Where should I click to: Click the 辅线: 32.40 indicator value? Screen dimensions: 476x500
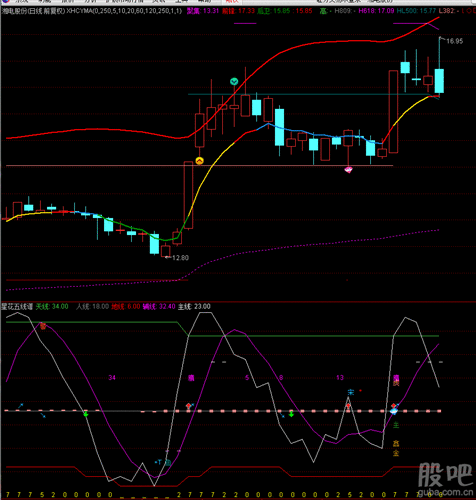[x=159, y=306]
